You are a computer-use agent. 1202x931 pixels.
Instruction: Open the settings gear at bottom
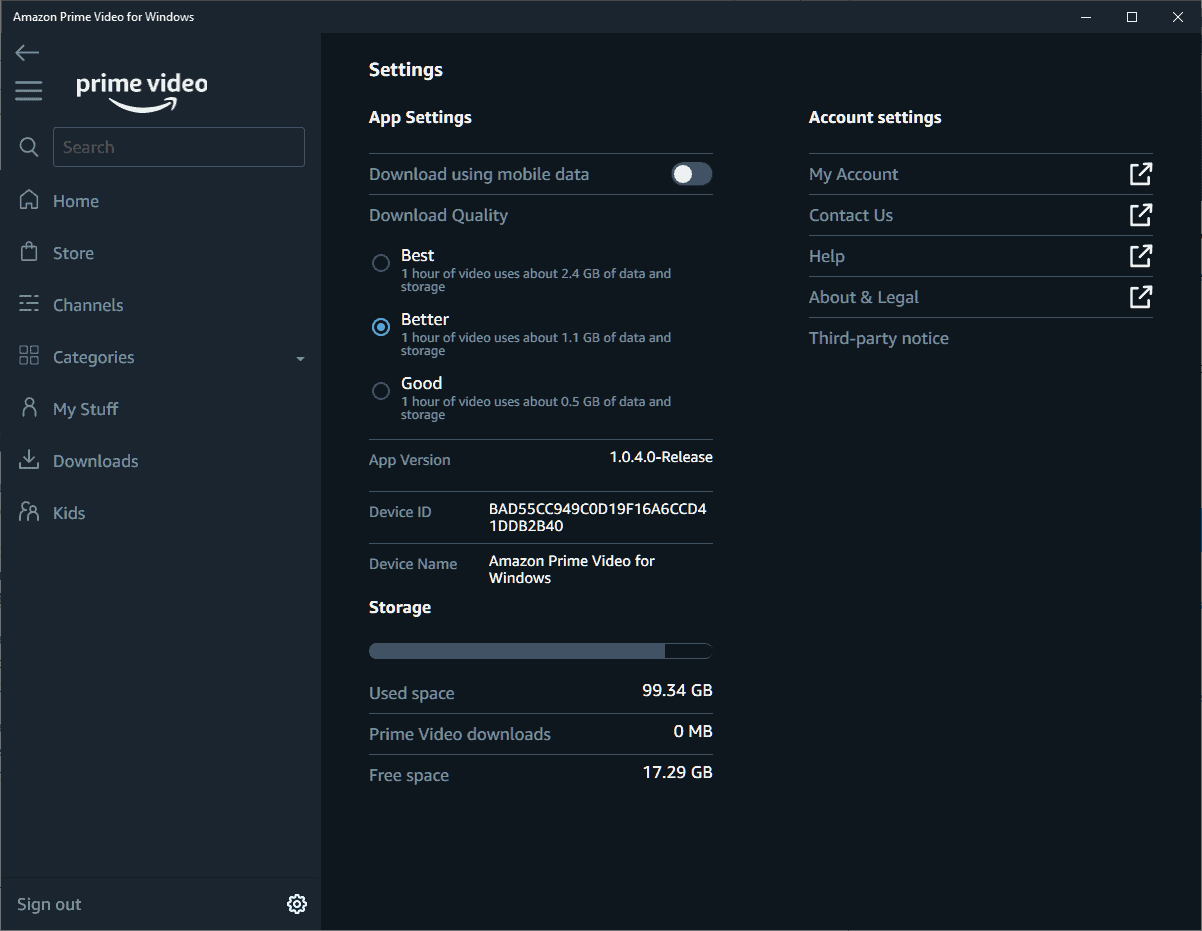tap(296, 903)
